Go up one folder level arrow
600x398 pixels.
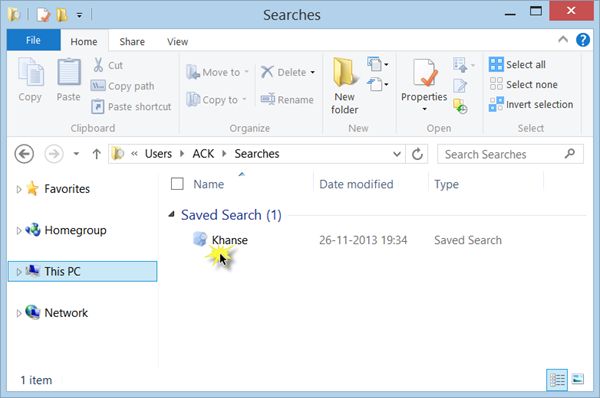pos(96,154)
